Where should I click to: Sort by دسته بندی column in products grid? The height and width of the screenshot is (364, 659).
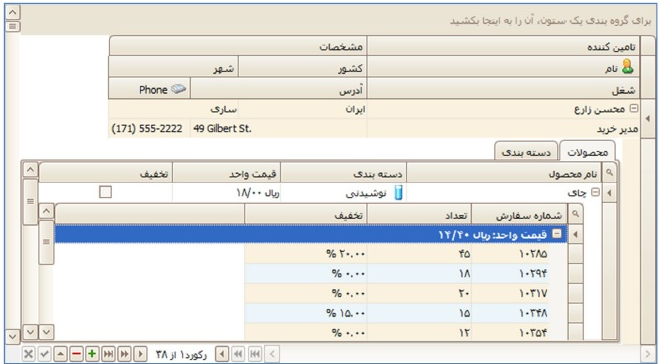pyautogui.click(x=343, y=173)
